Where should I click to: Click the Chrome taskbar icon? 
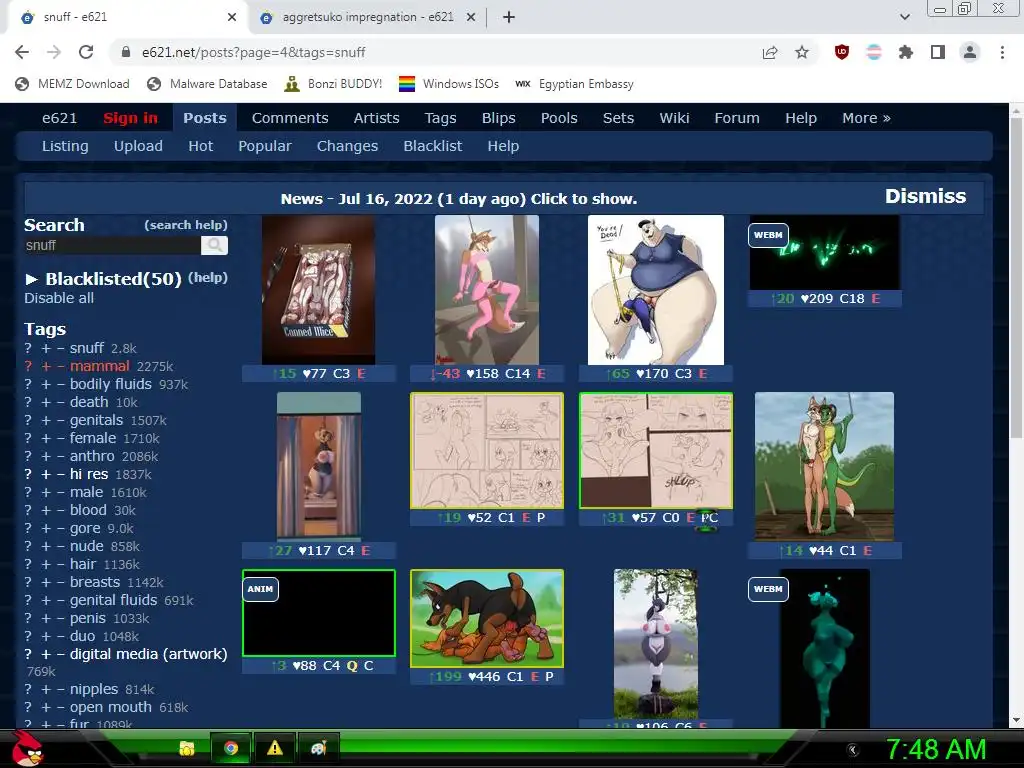tap(231, 748)
